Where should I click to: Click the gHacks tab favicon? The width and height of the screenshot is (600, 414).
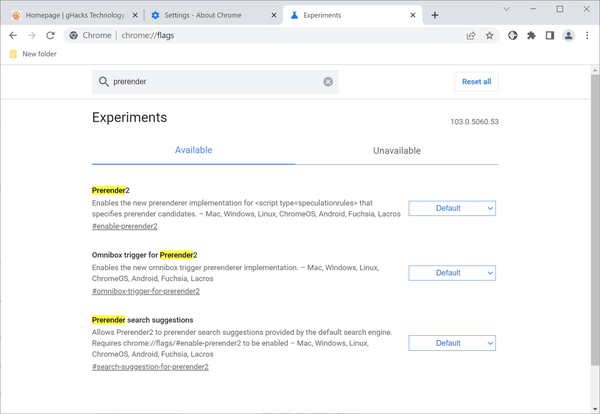tap(16, 15)
